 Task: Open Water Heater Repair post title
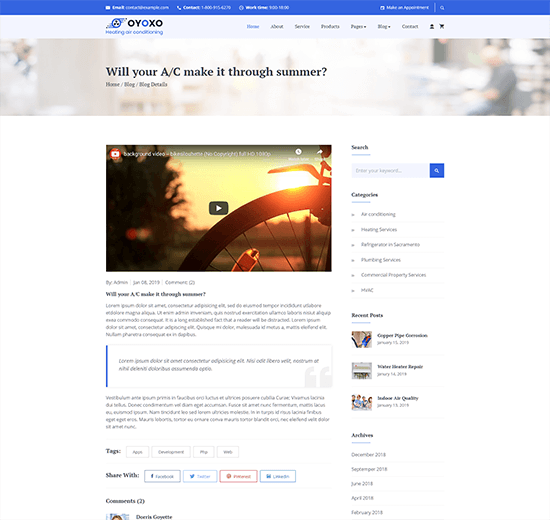point(400,367)
